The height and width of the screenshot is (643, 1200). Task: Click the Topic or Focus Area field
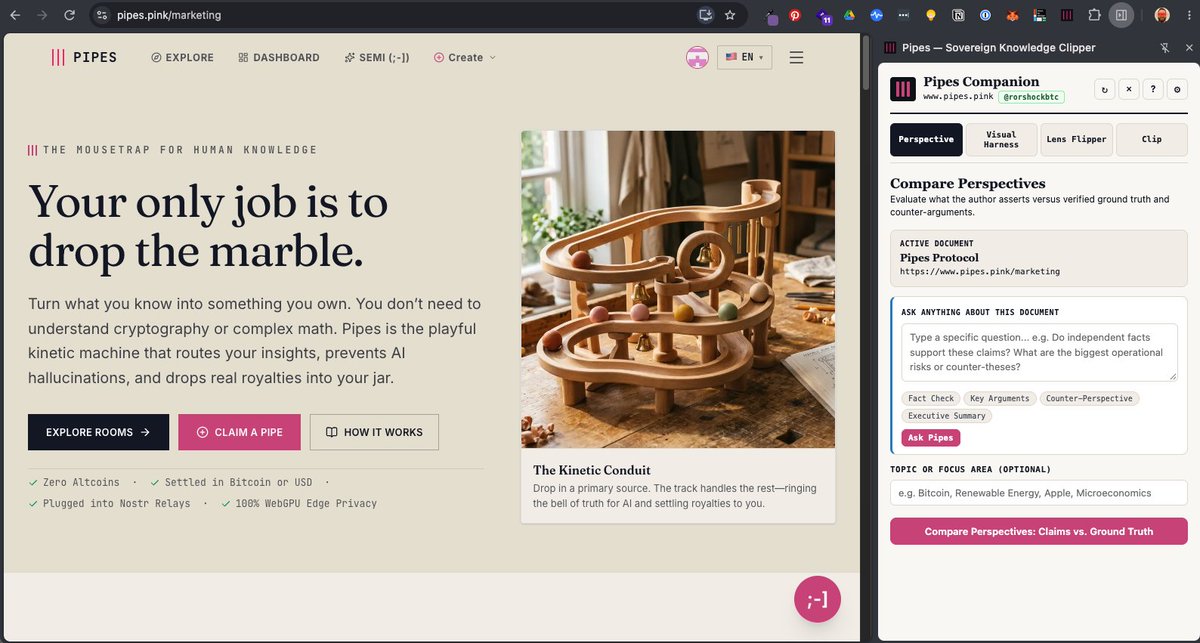1039,492
